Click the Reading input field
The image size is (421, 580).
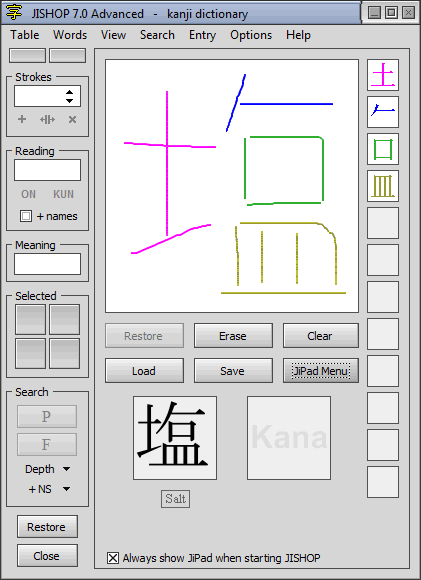point(47,170)
